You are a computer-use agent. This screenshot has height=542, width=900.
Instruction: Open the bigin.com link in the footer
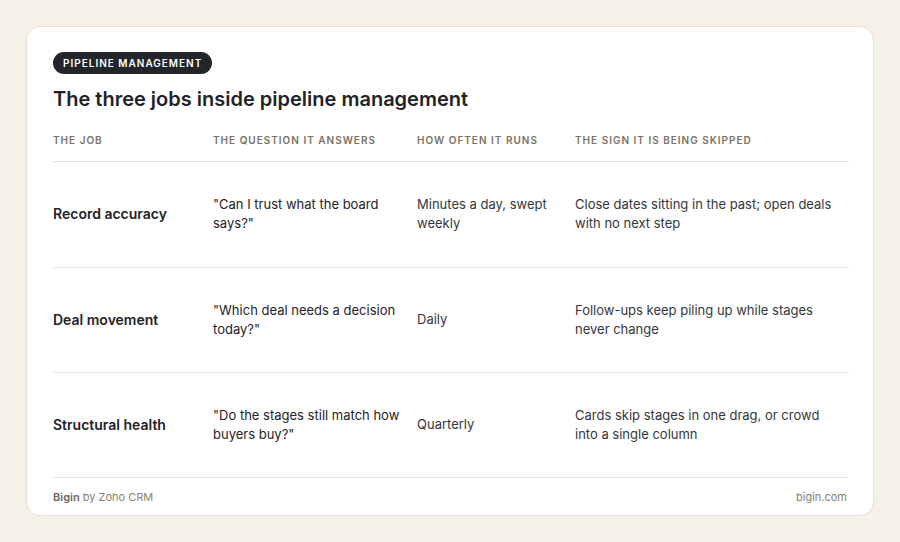(821, 497)
